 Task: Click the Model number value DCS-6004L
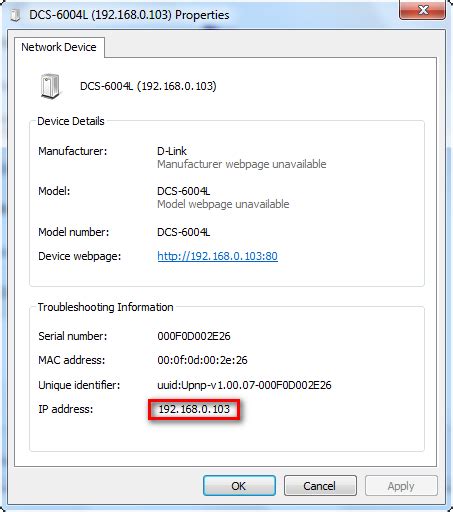pos(184,232)
